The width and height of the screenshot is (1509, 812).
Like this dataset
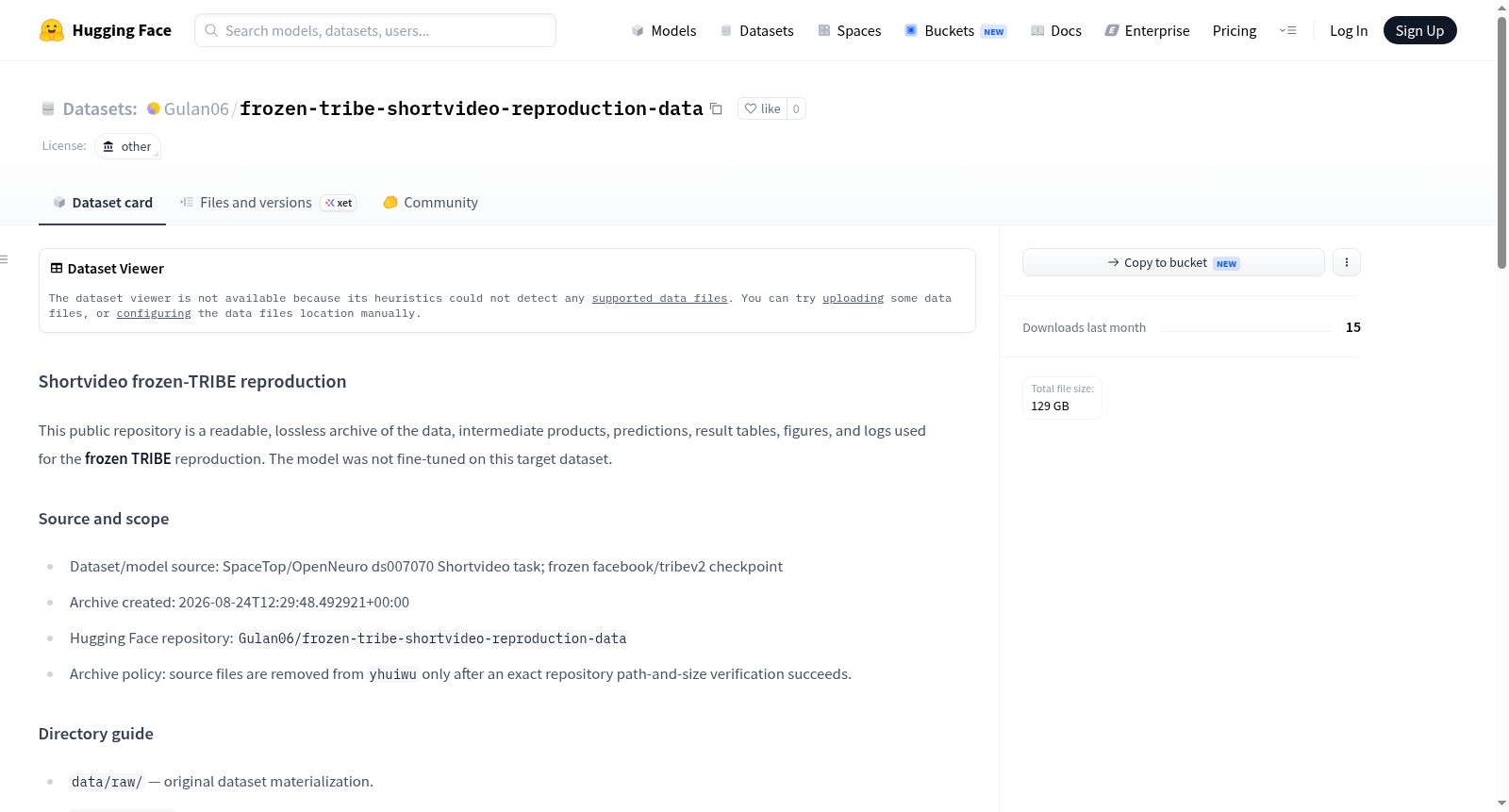point(763,108)
